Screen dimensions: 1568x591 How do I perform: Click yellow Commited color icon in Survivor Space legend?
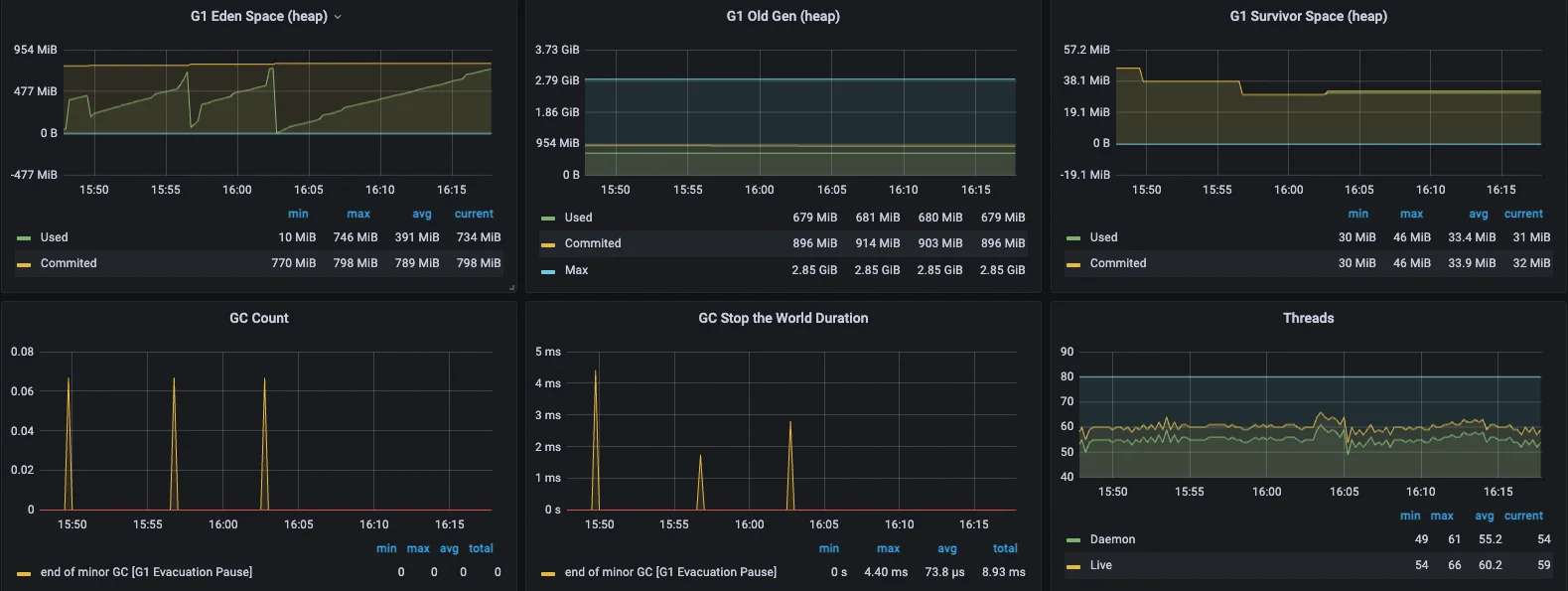click(x=1073, y=264)
